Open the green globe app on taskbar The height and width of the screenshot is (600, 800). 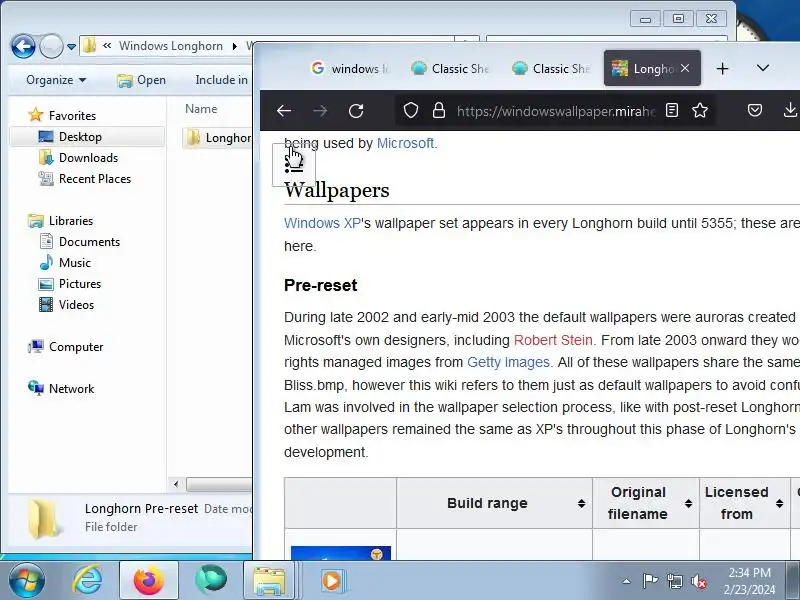(211, 581)
